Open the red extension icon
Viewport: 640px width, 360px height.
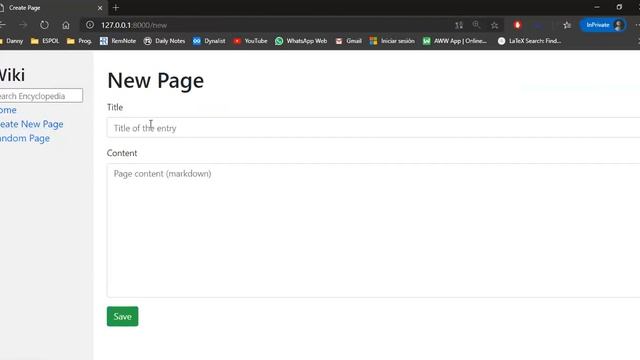(517, 25)
